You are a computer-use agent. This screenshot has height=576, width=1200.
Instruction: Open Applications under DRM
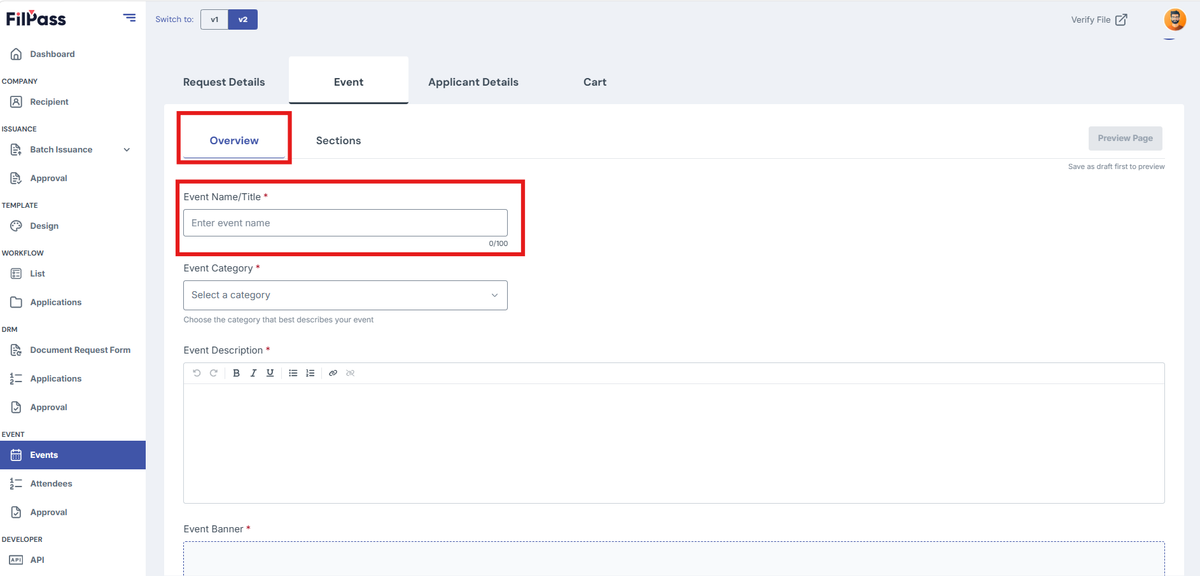click(56, 379)
